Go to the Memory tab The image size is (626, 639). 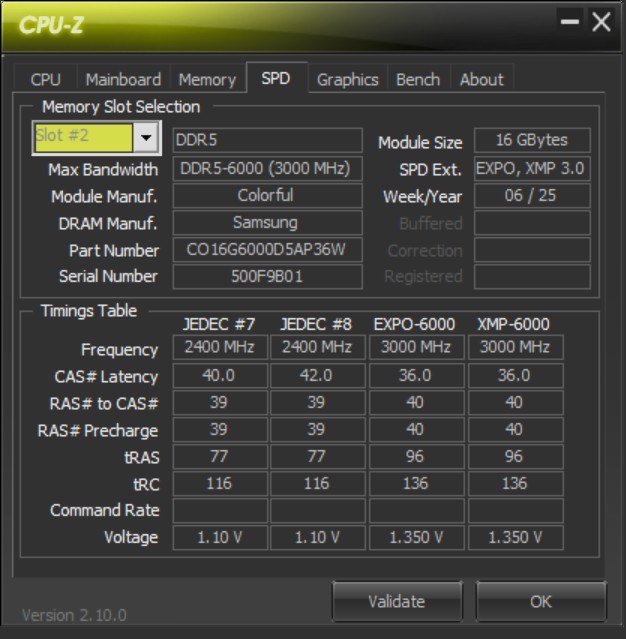[x=207, y=79]
